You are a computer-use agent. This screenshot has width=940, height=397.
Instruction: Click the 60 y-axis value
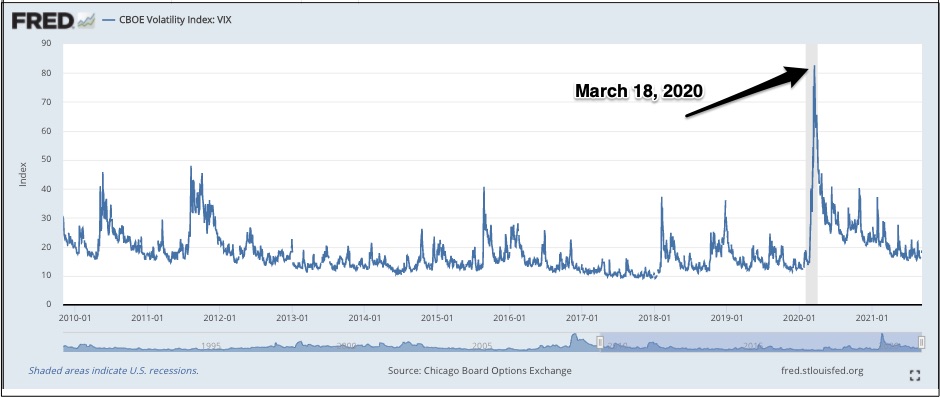coord(46,131)
